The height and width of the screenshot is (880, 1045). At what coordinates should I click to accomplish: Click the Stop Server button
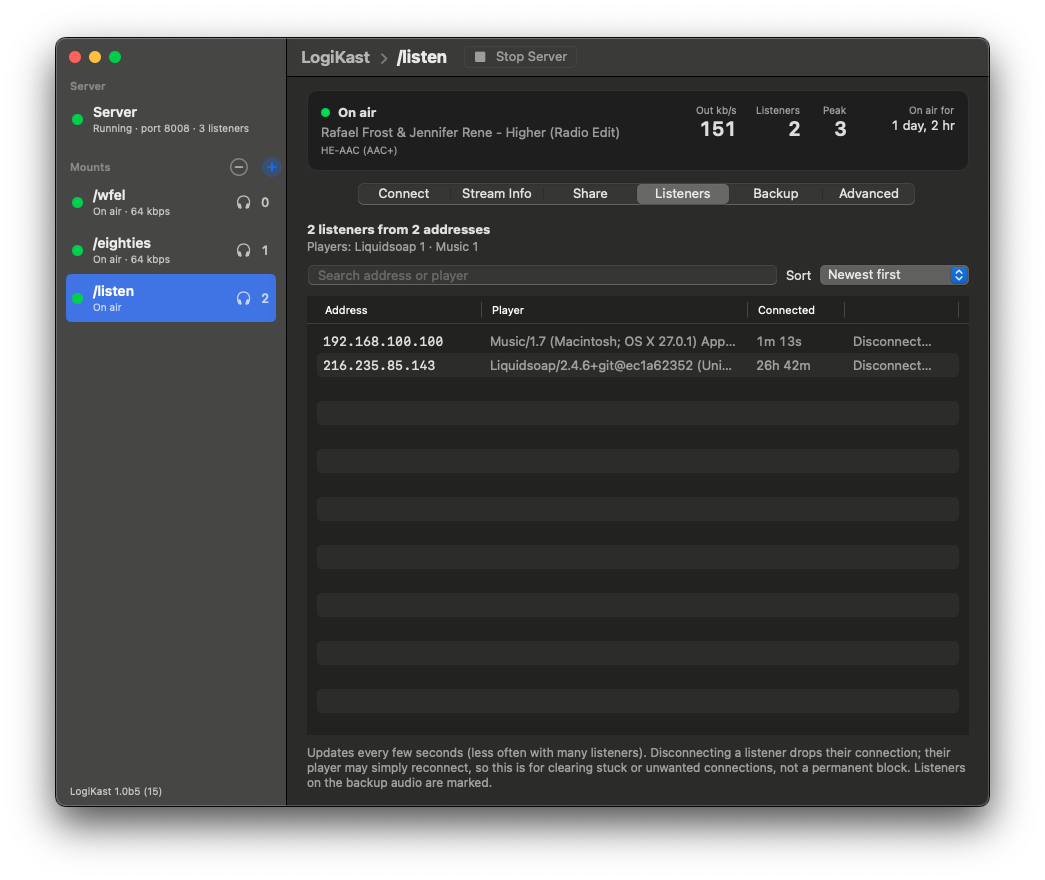pyautogui.click(x=520, y=57)
